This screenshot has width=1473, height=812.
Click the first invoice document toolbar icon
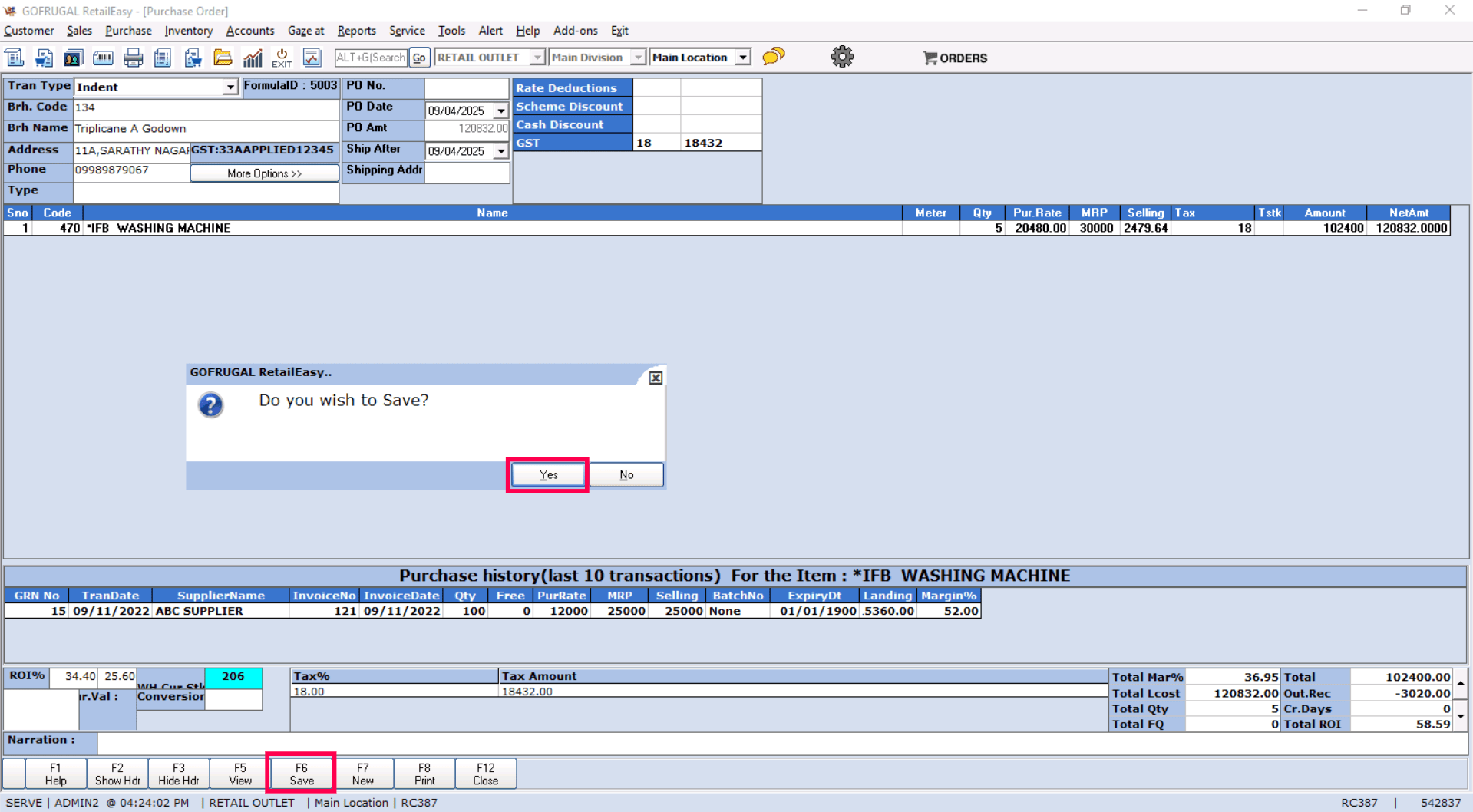(15, 58)
